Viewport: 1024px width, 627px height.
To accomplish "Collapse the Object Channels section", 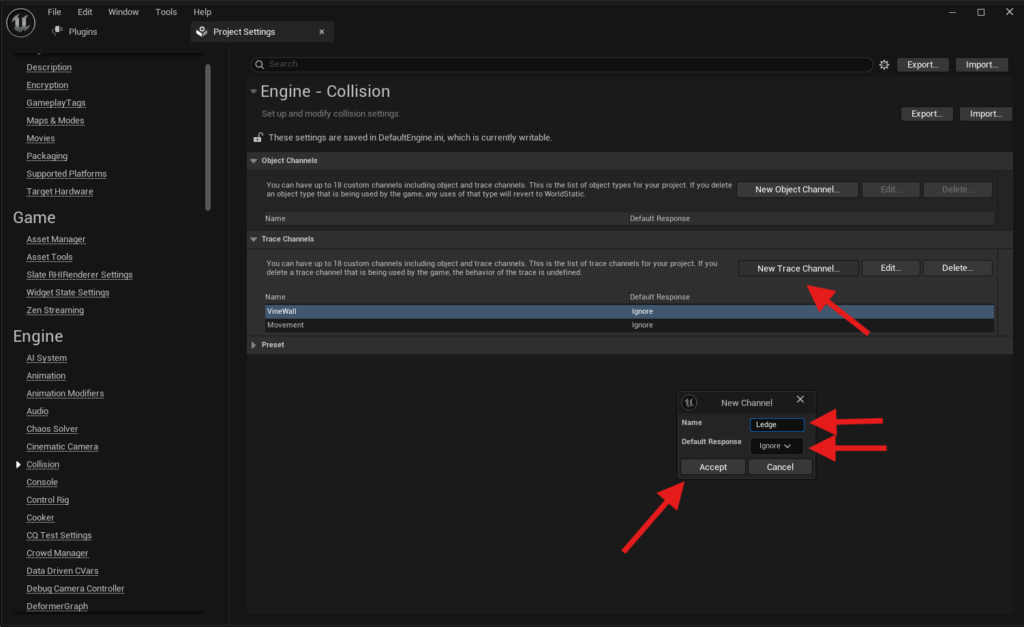I will click(x=253, y=160).
